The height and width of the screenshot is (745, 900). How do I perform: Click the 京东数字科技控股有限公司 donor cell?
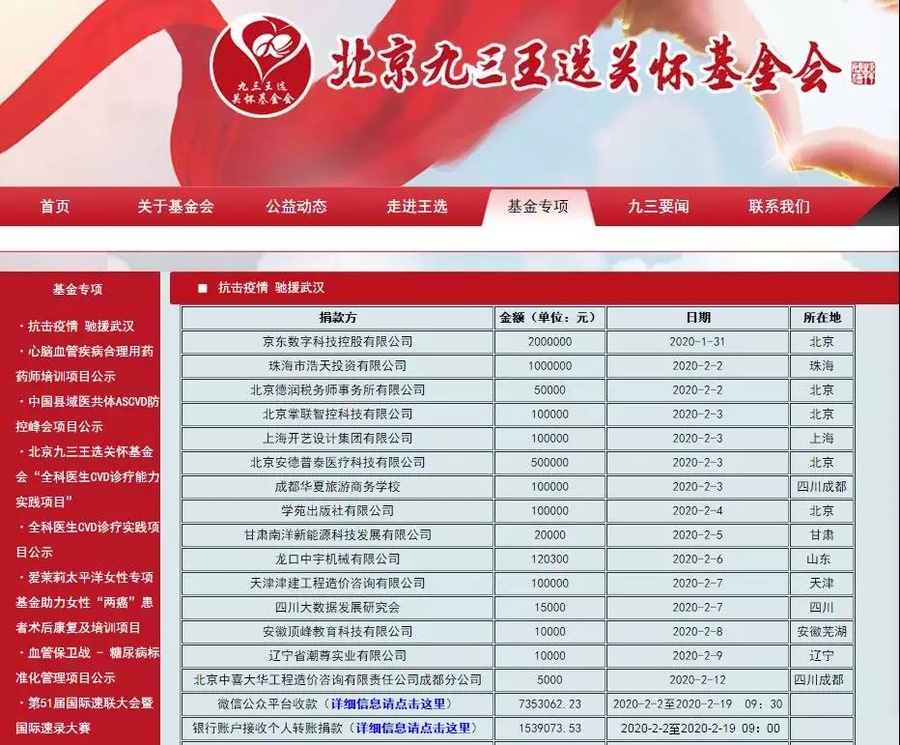(x=337, y=342)
